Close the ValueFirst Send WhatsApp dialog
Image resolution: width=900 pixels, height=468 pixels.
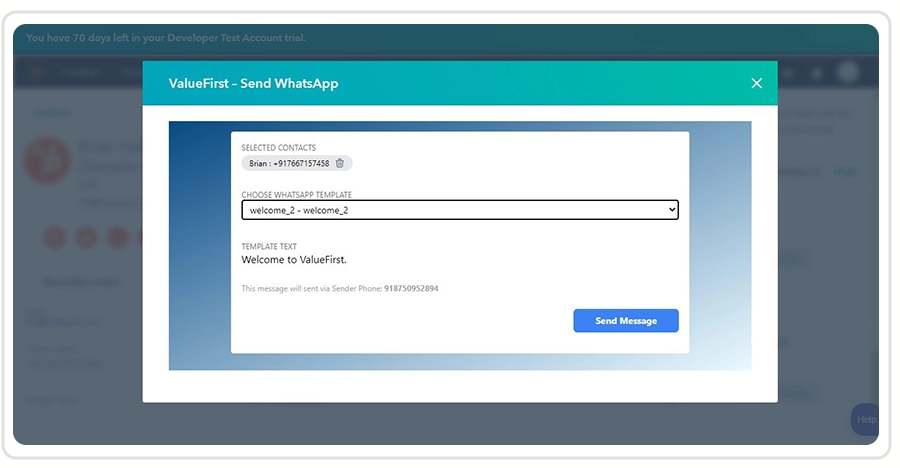tap(757, 83)
